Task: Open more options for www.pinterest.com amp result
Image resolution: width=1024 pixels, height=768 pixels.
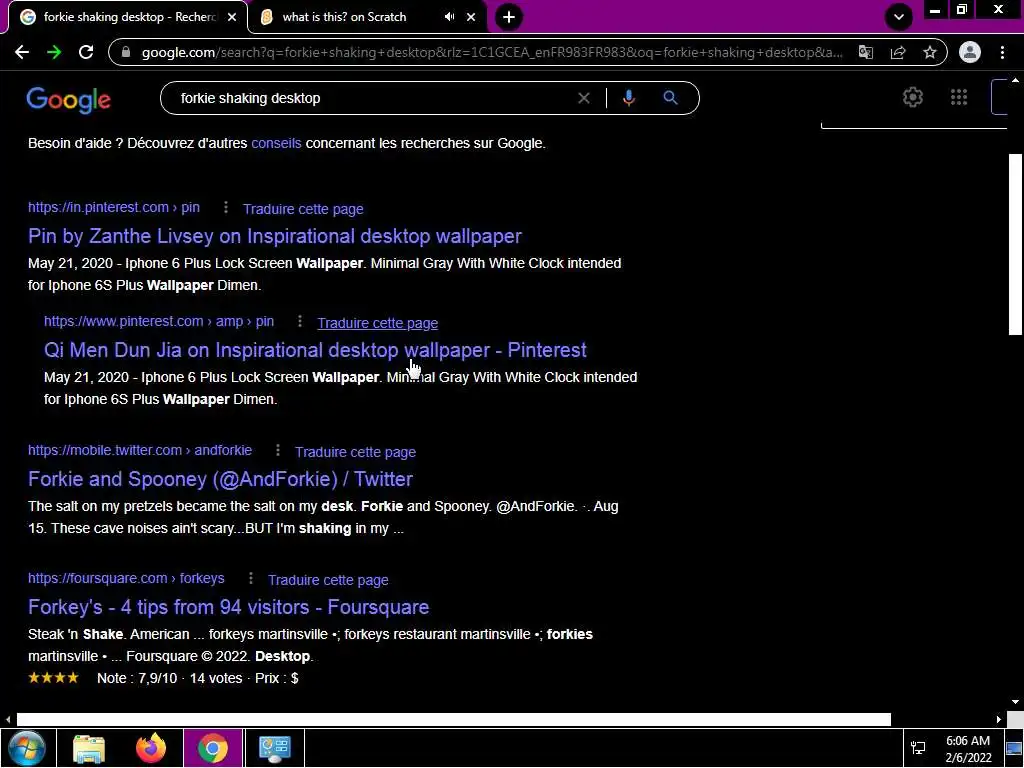Action: coord(300,321)
